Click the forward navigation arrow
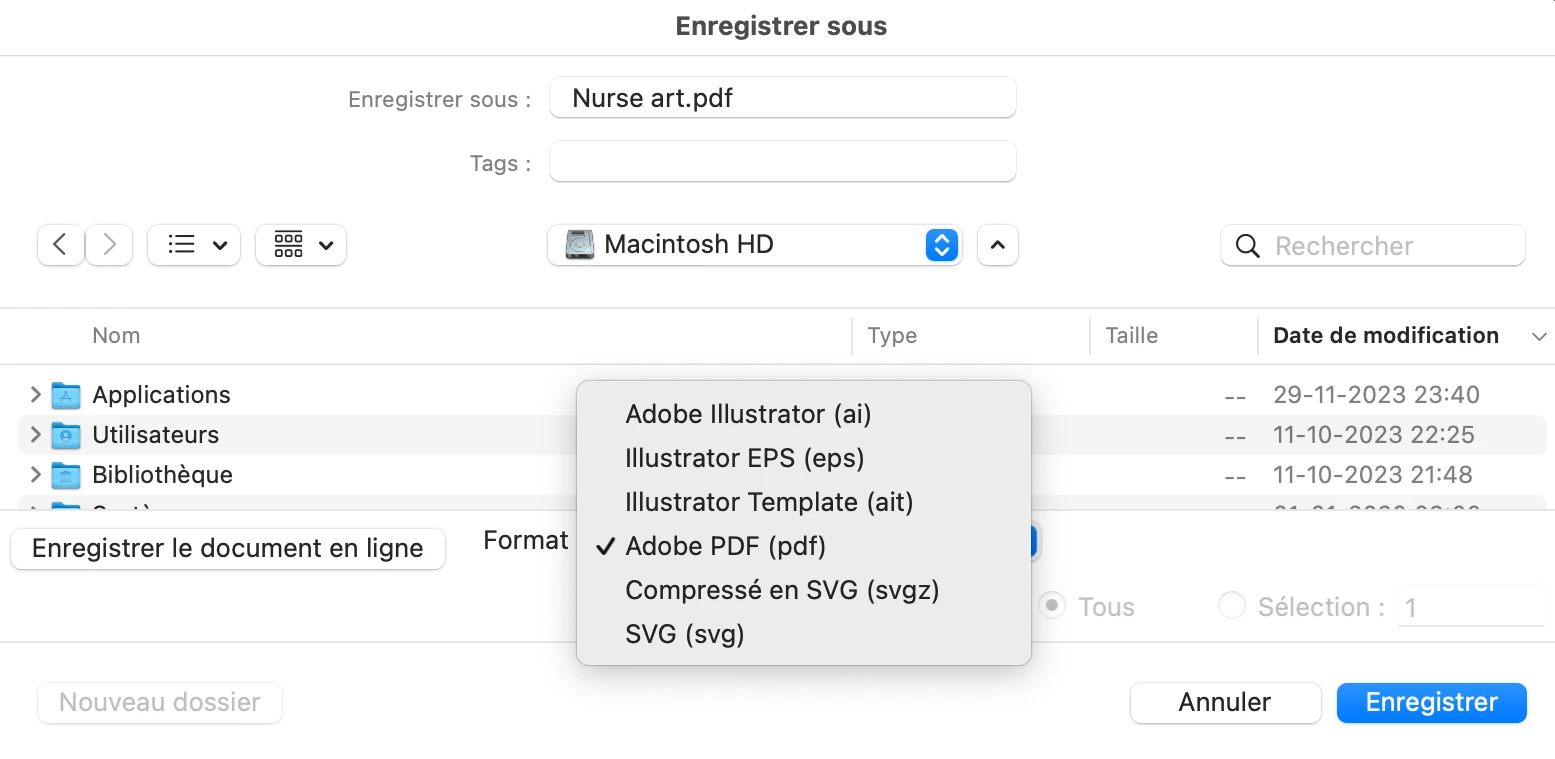The height and width of the screenshot is (759, 1555). tap(109, 245)
